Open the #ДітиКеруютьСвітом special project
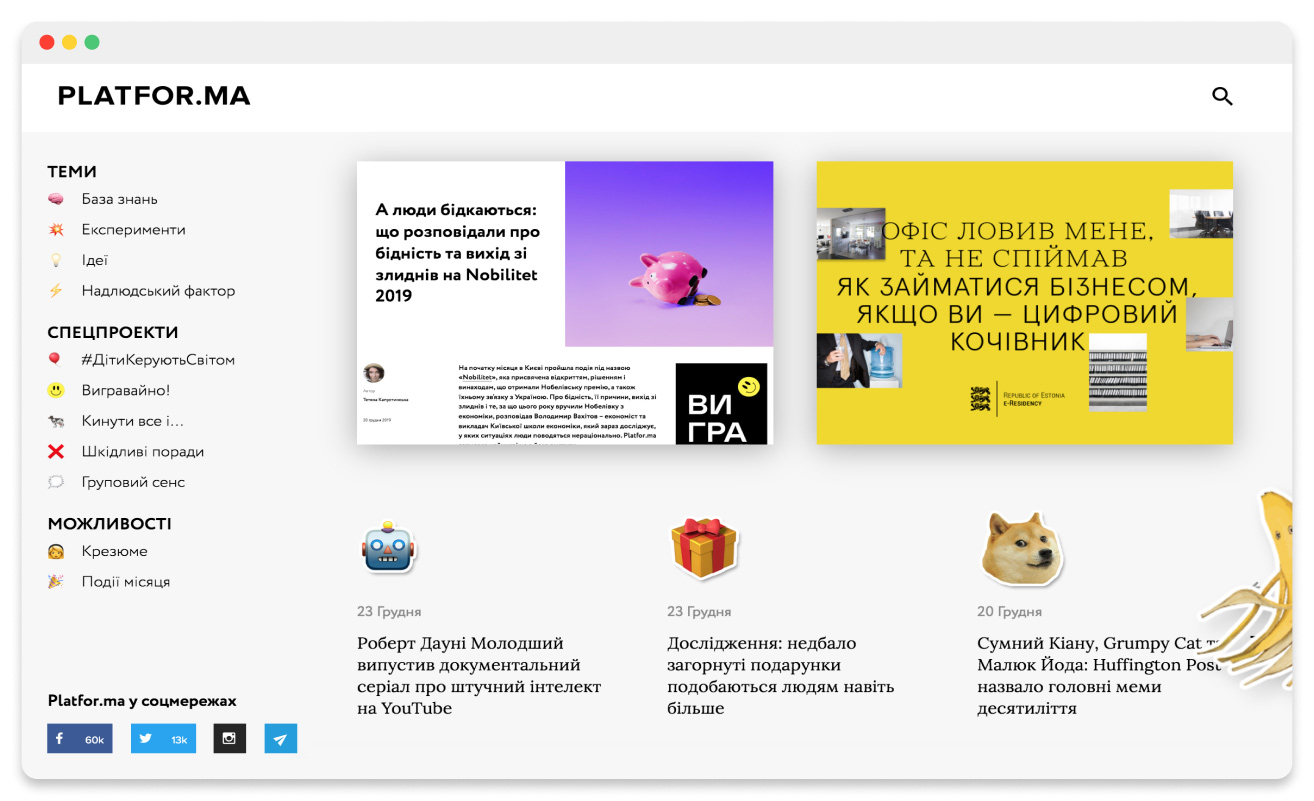The height and width of the screenshot is (801, 1314). click(158, 360)
